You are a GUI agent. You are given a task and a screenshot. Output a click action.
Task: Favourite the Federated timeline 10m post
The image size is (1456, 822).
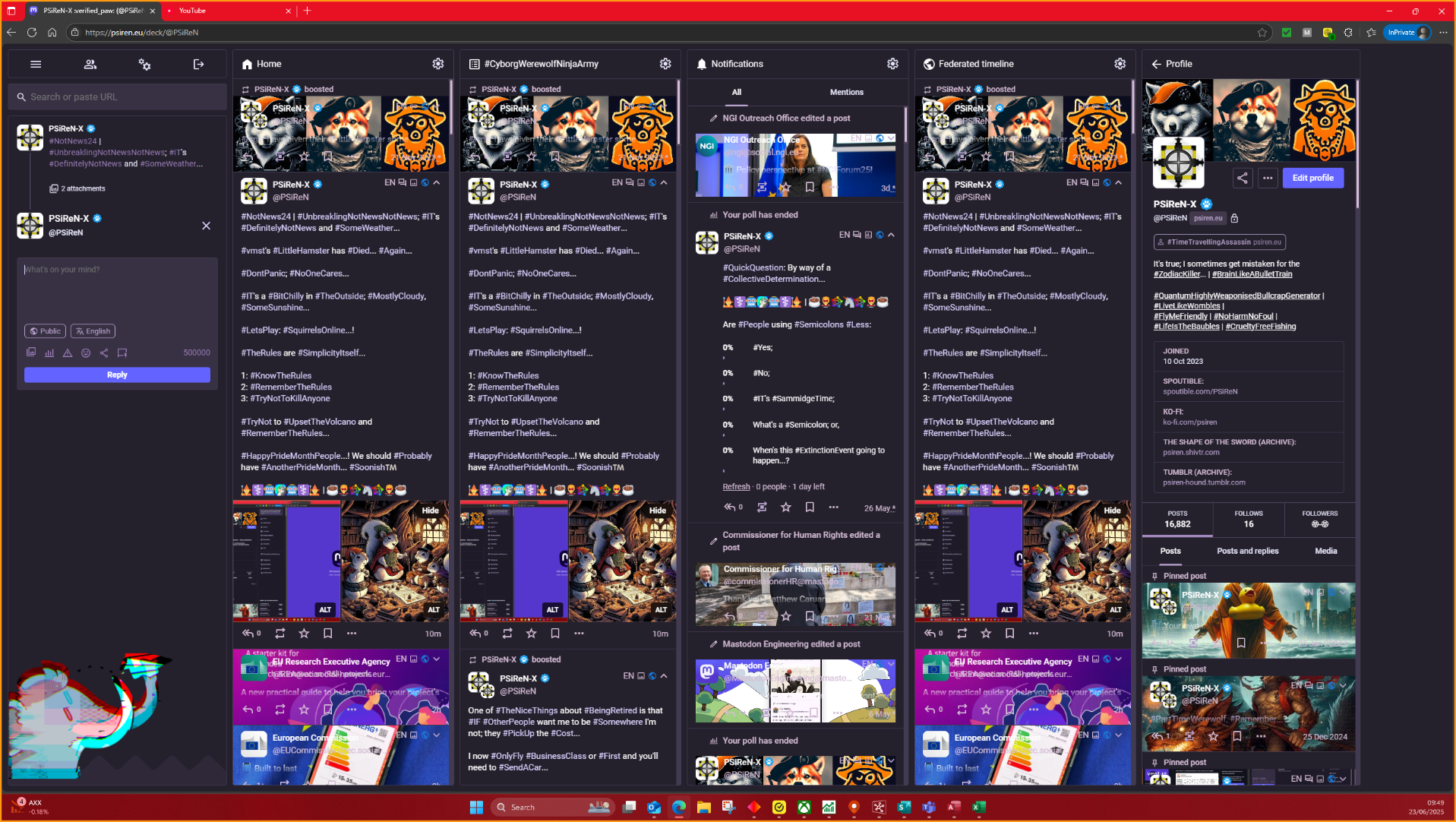click(986, 633)
